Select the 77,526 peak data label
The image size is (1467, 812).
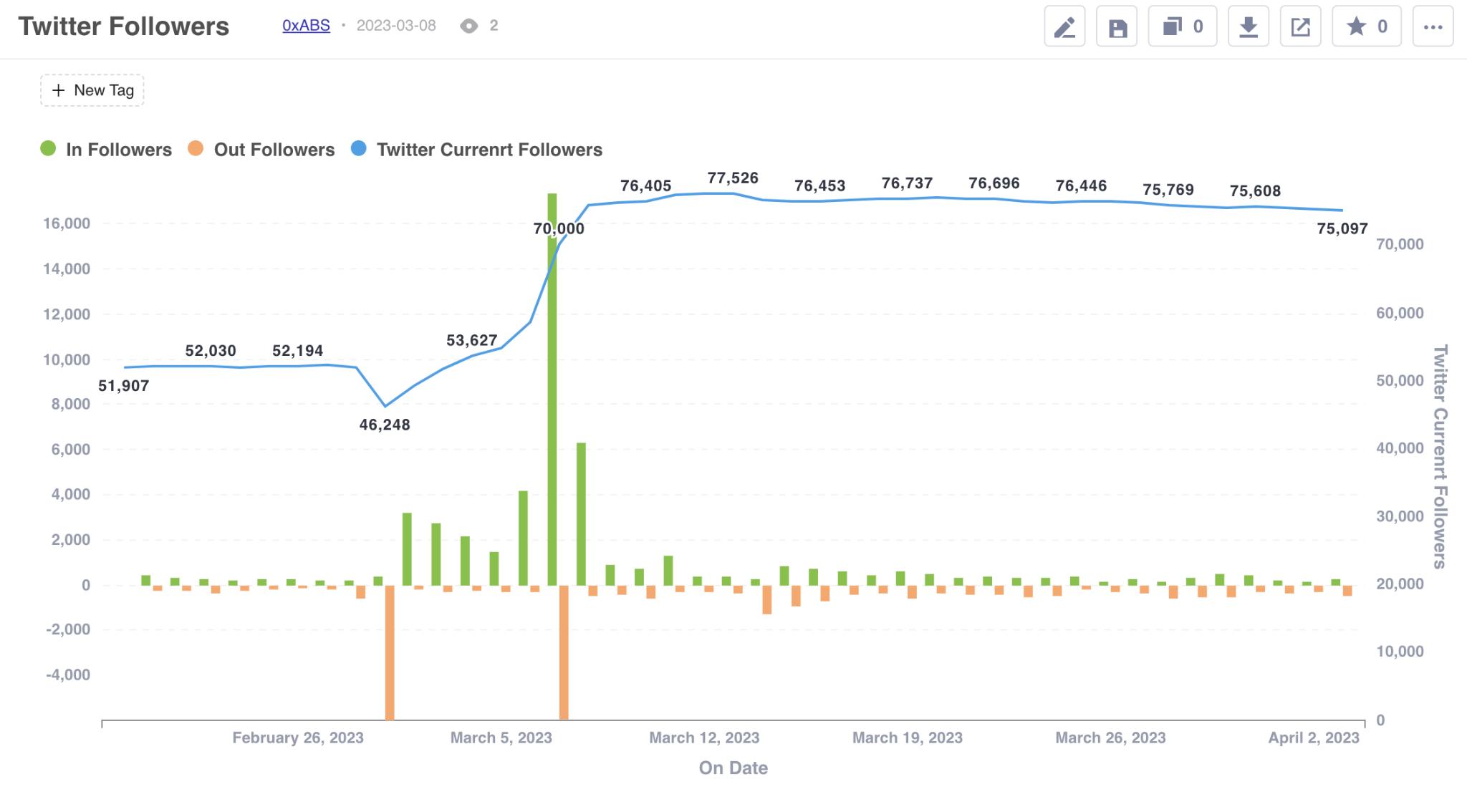733,178
